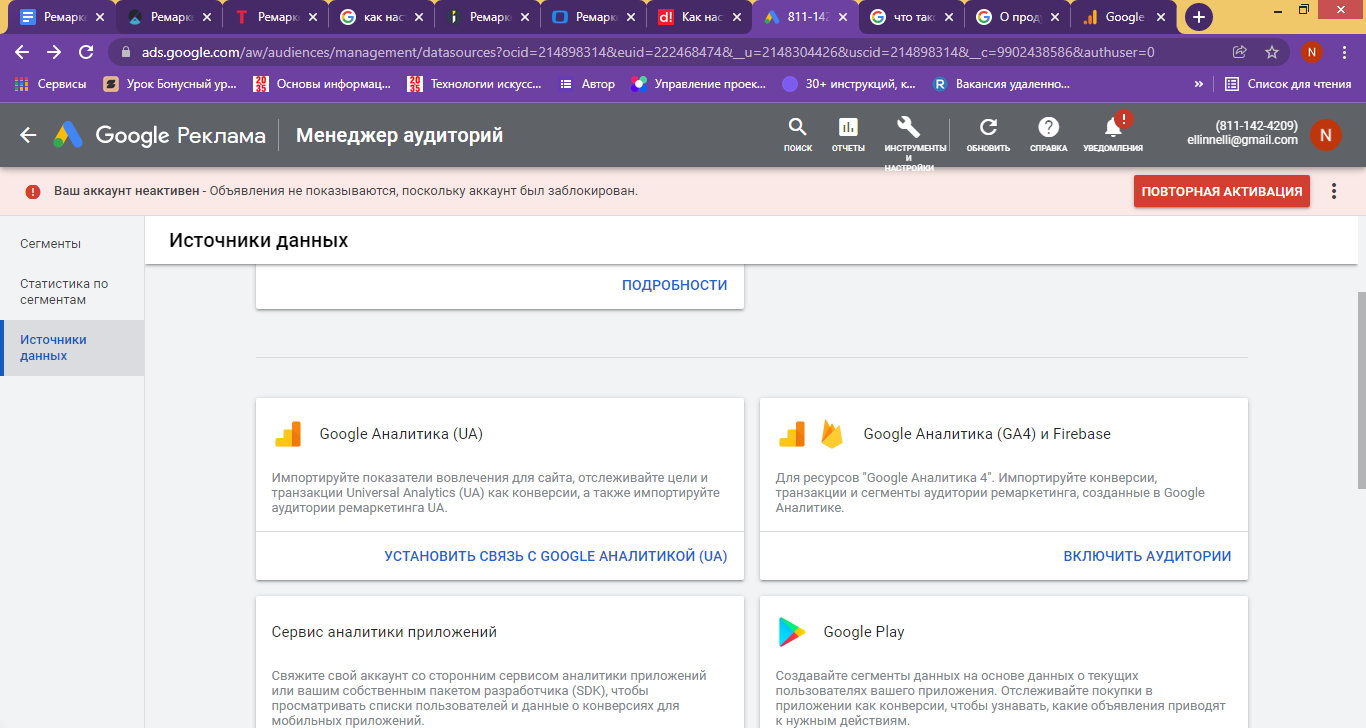Click the ПОДРОБНОСТИ link
The height and width of the screenshot is (728, 1366).
coord(675,285)
